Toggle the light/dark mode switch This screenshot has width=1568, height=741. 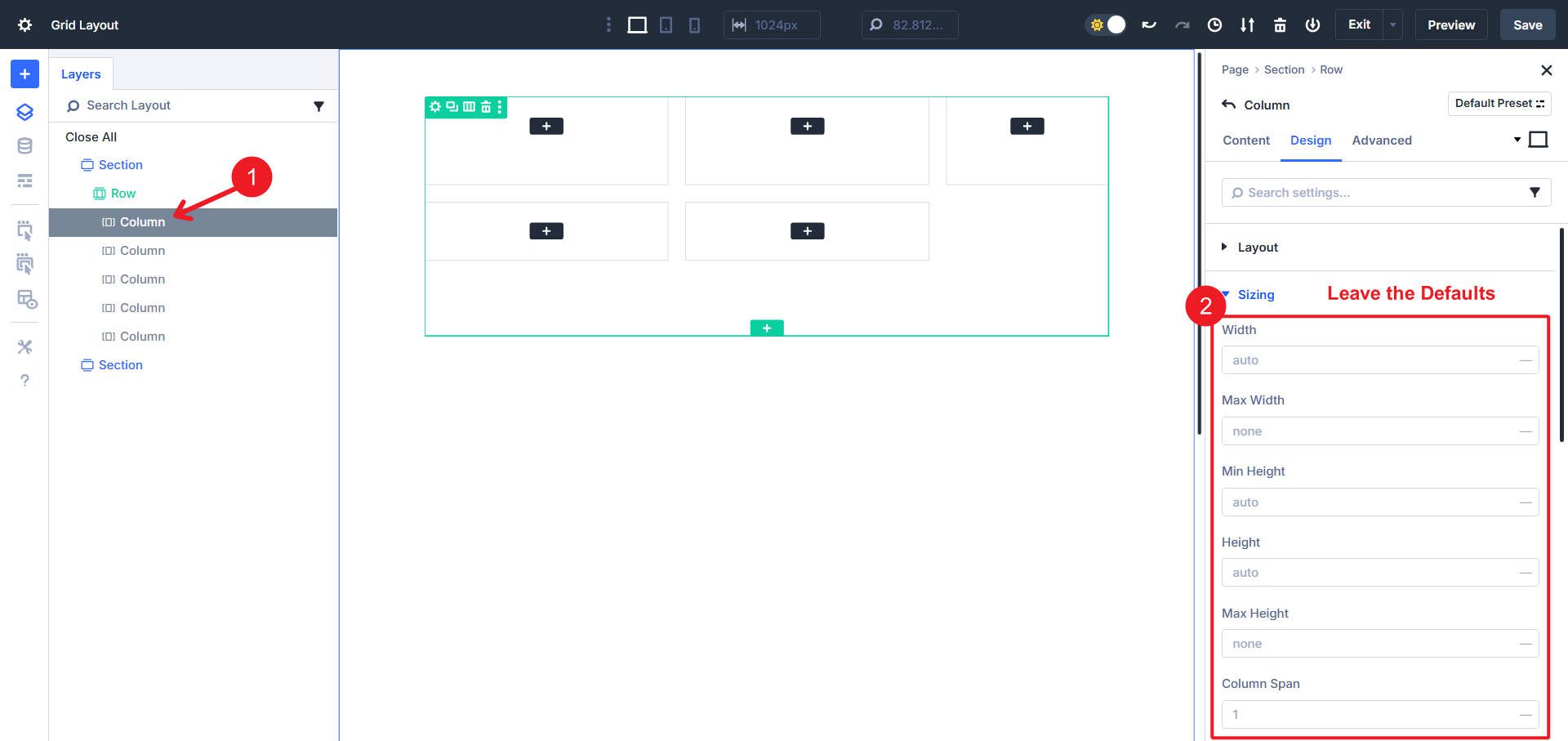tap(1106, 25)
